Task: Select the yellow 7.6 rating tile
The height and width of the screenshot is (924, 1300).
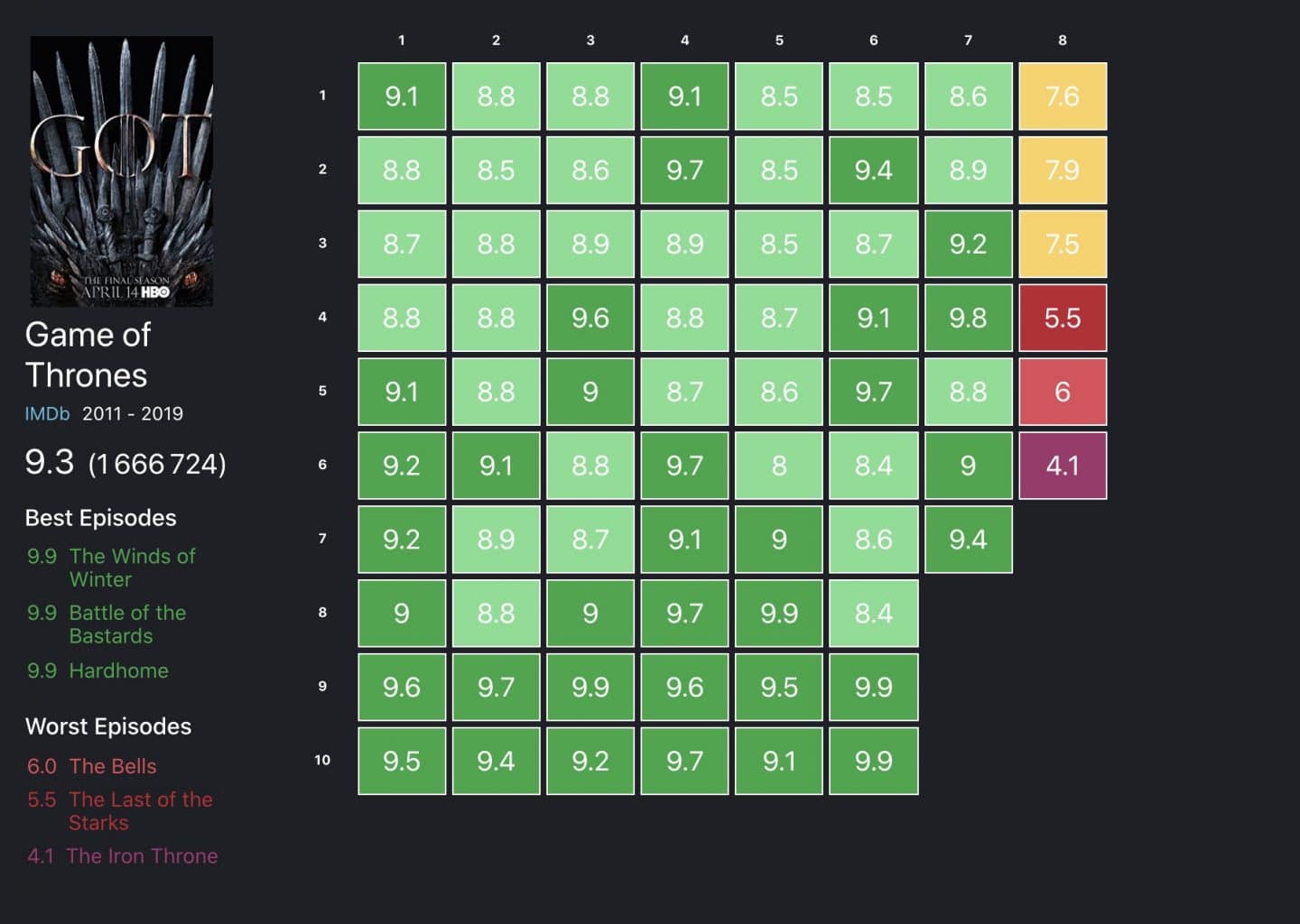Action: 1063,96
